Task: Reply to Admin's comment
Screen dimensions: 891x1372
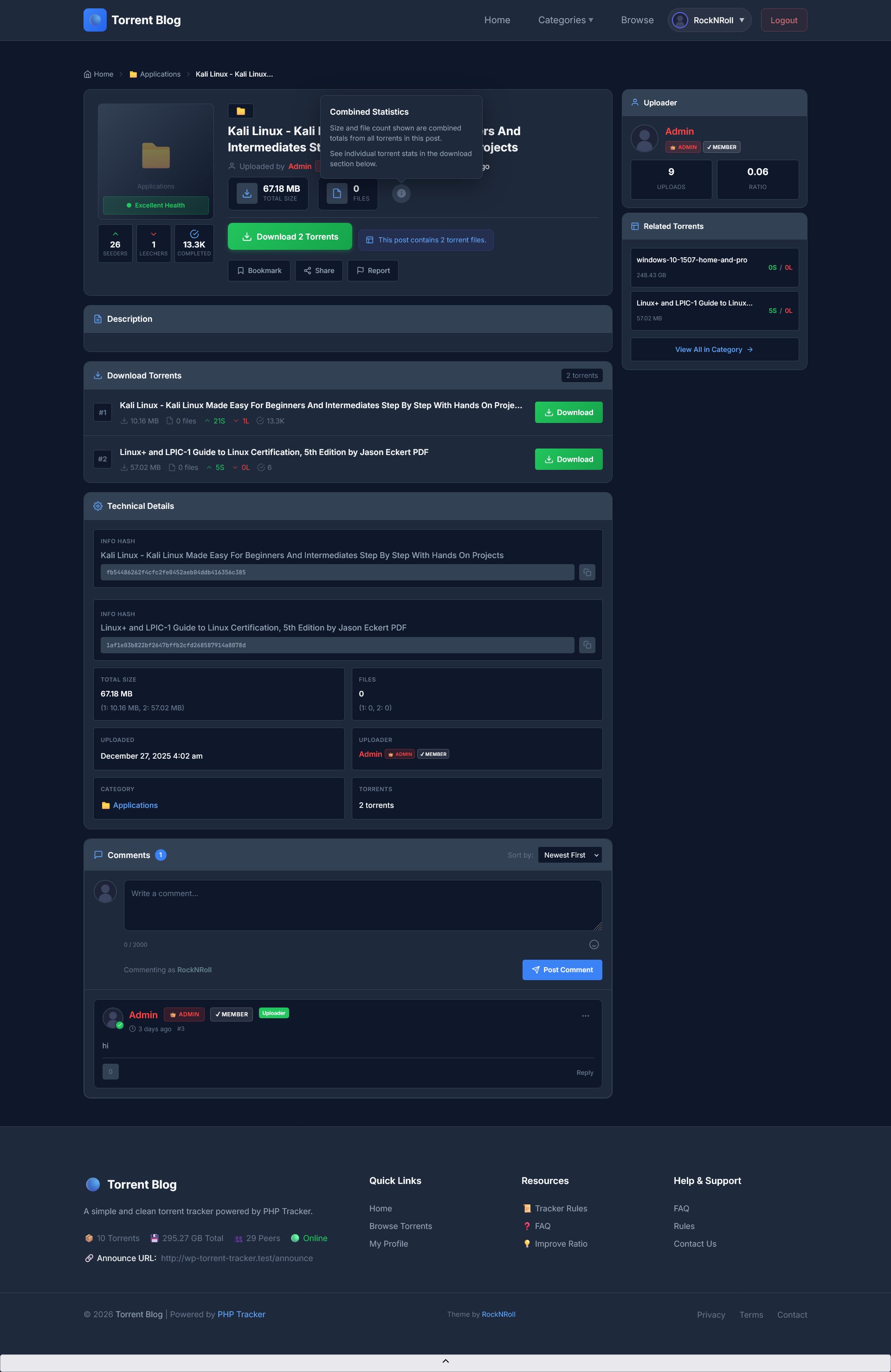Action: pyautogui.click(x=584, y=1073)
